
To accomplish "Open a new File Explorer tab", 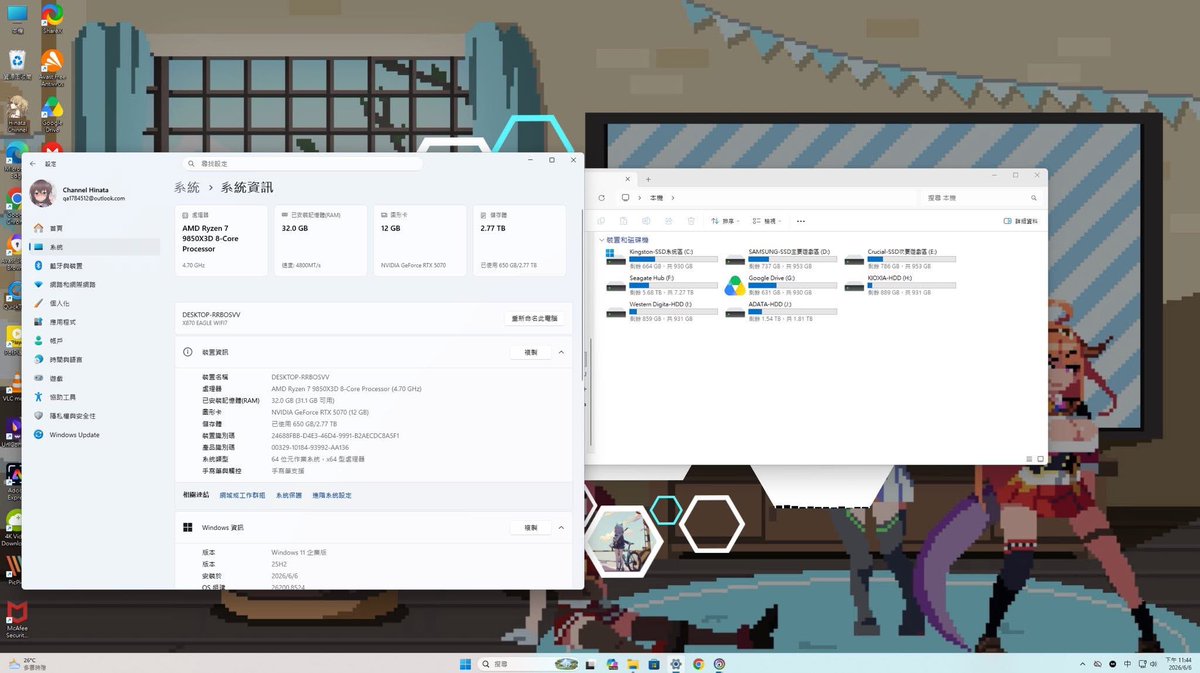I will [x=648, y=180].
